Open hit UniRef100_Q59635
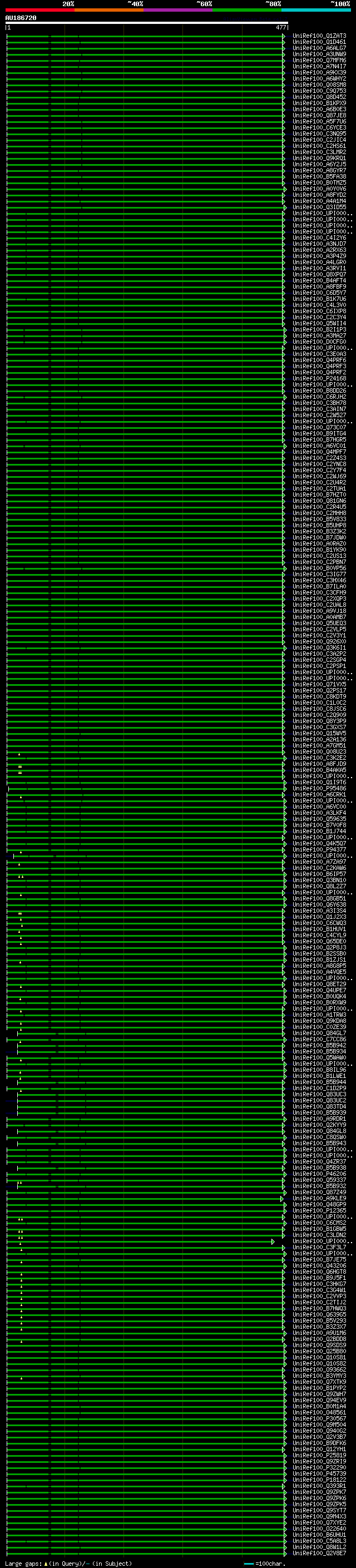Viewport: 356px width, 1568px height. click(319, 819)
